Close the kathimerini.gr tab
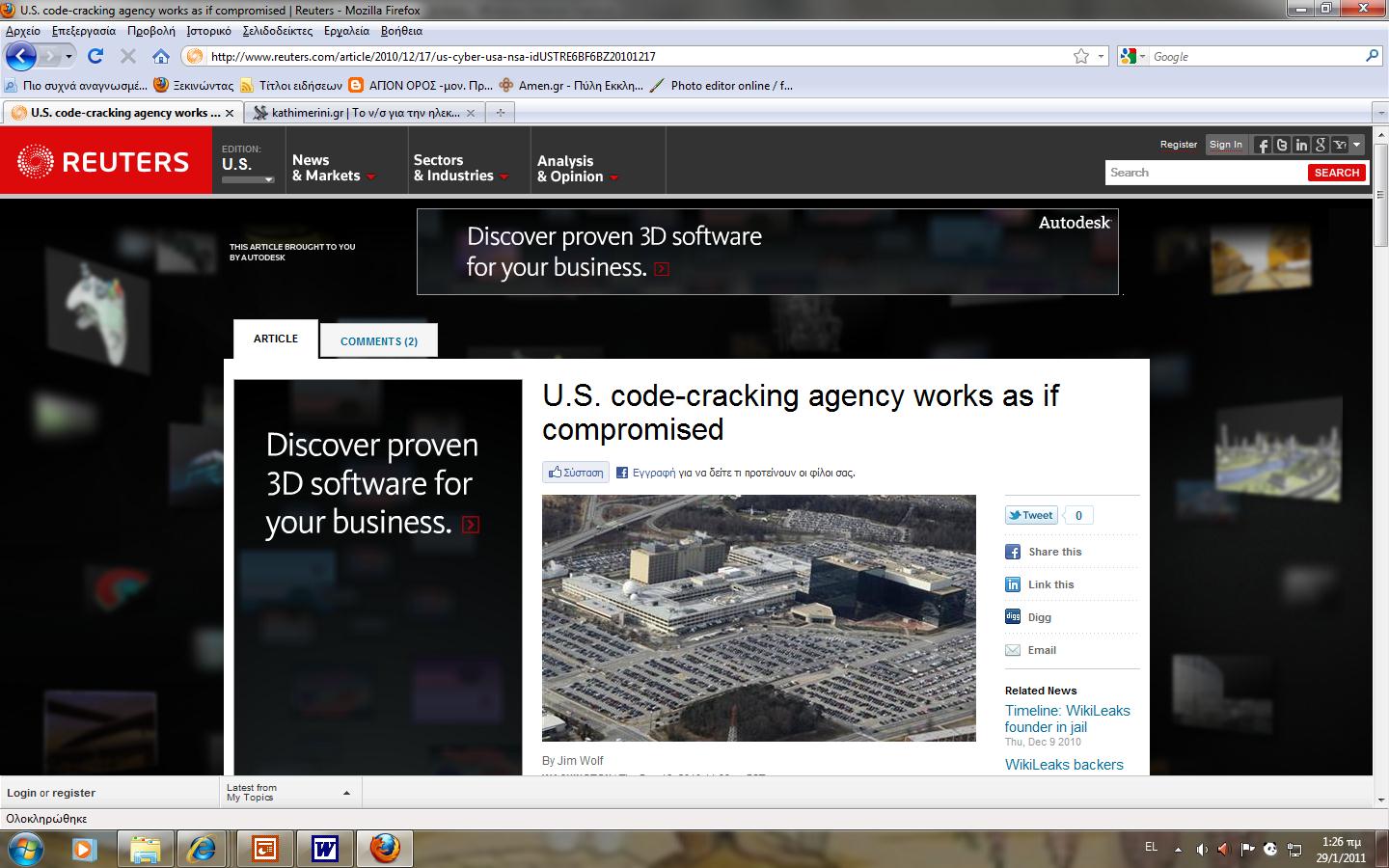 (471, 113)
